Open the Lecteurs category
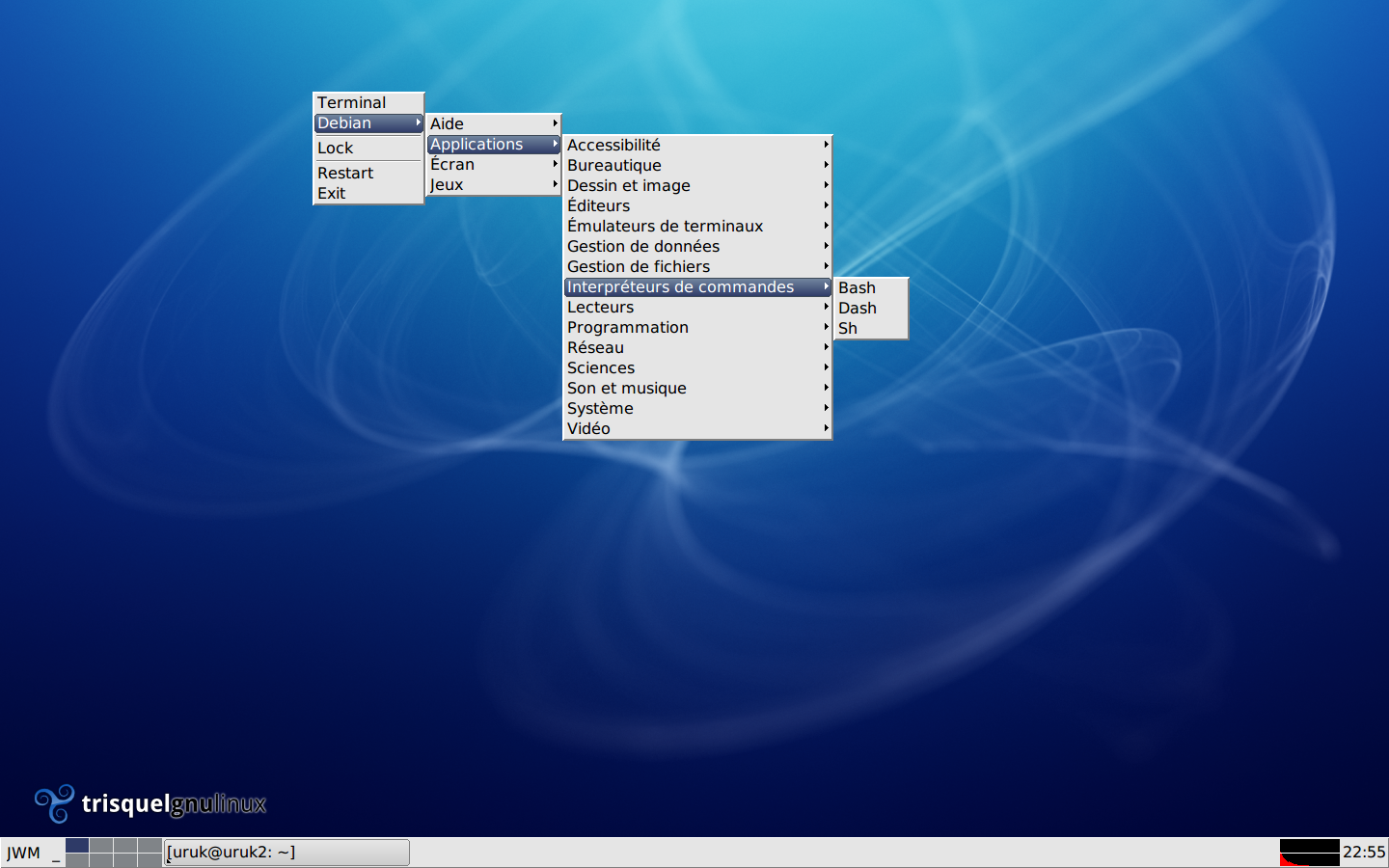Image resolution: width=1389 pixels, height=868 pixels. [x=697, y=307]
